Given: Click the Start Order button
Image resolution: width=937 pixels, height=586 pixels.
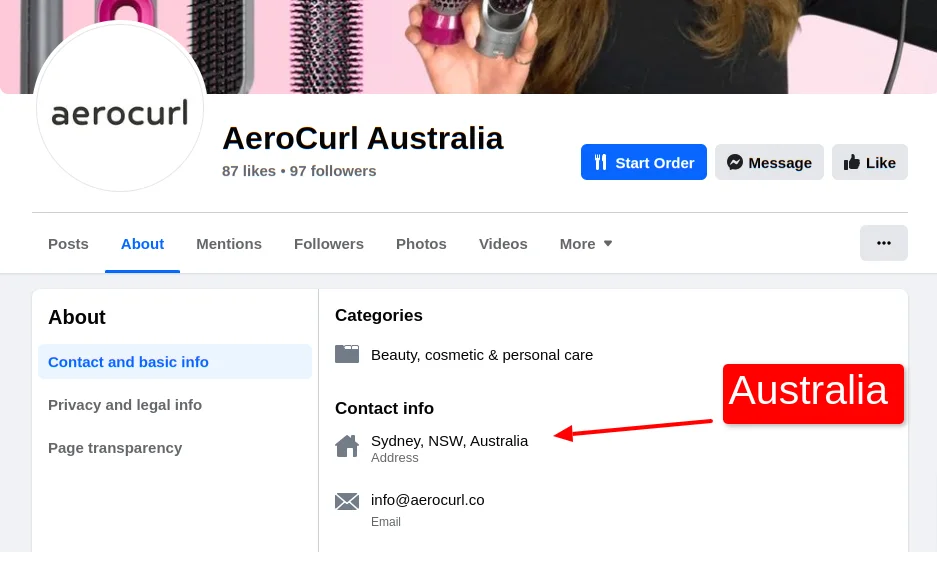Looking at the screenshot, I should click(x=644, y=162).
